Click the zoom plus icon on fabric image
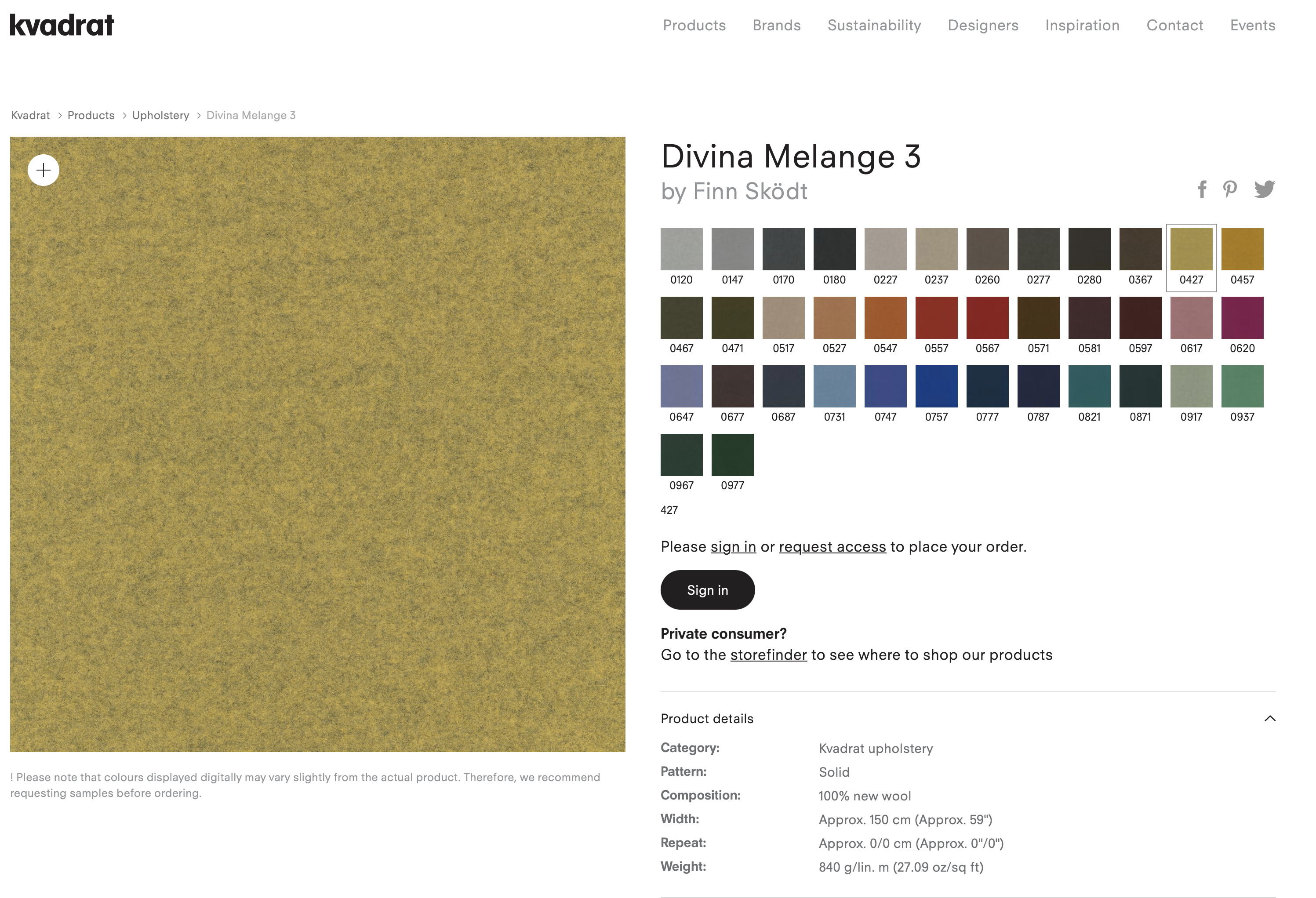 [x=44, y=170]
